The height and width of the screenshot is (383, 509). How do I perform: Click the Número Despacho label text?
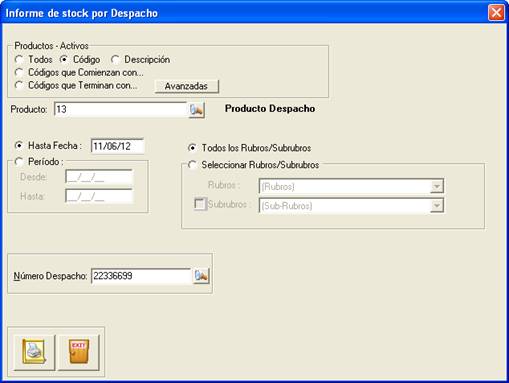[x=50, y=276]
